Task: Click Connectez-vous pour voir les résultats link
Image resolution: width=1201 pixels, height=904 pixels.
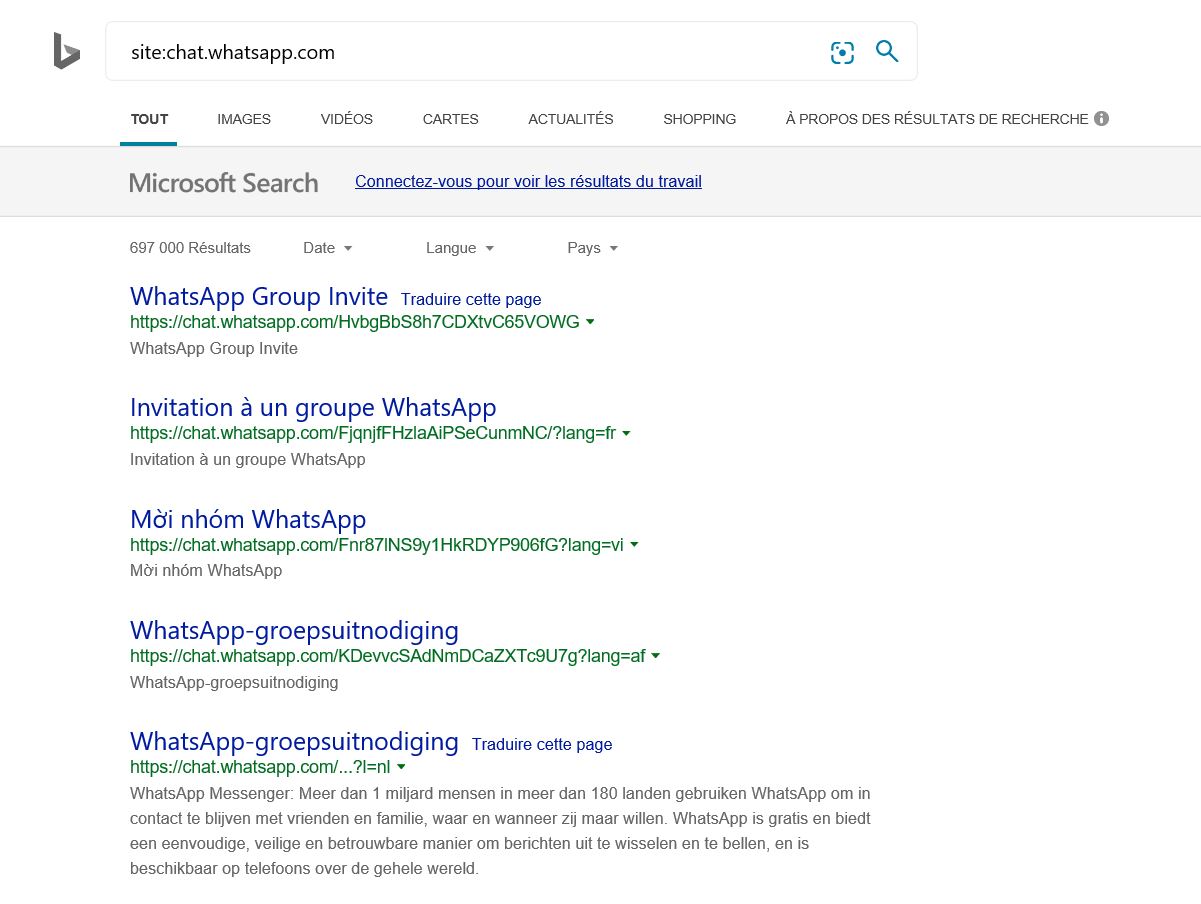Action: pos(528,182)
